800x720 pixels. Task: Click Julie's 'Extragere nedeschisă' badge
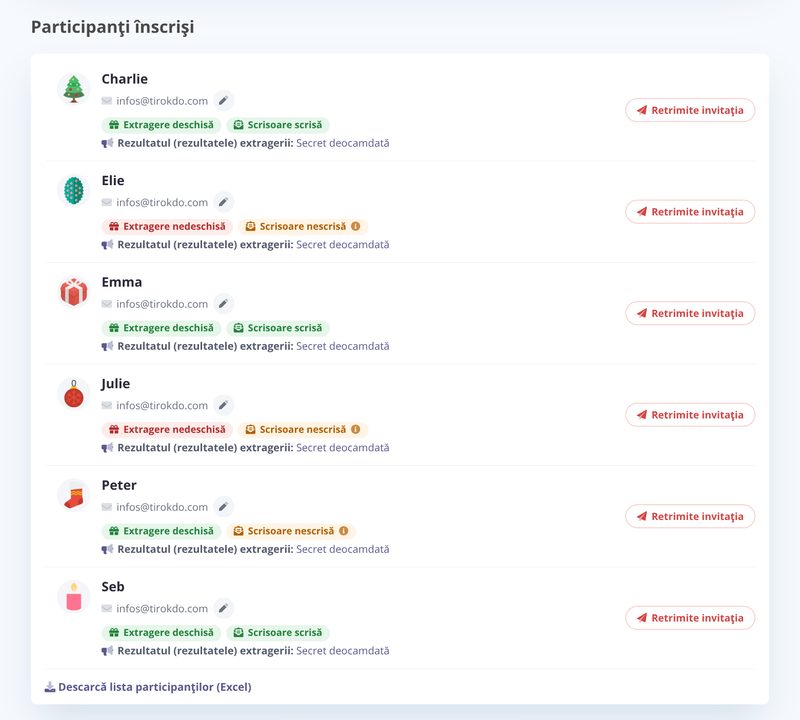[x=167, y=429]
